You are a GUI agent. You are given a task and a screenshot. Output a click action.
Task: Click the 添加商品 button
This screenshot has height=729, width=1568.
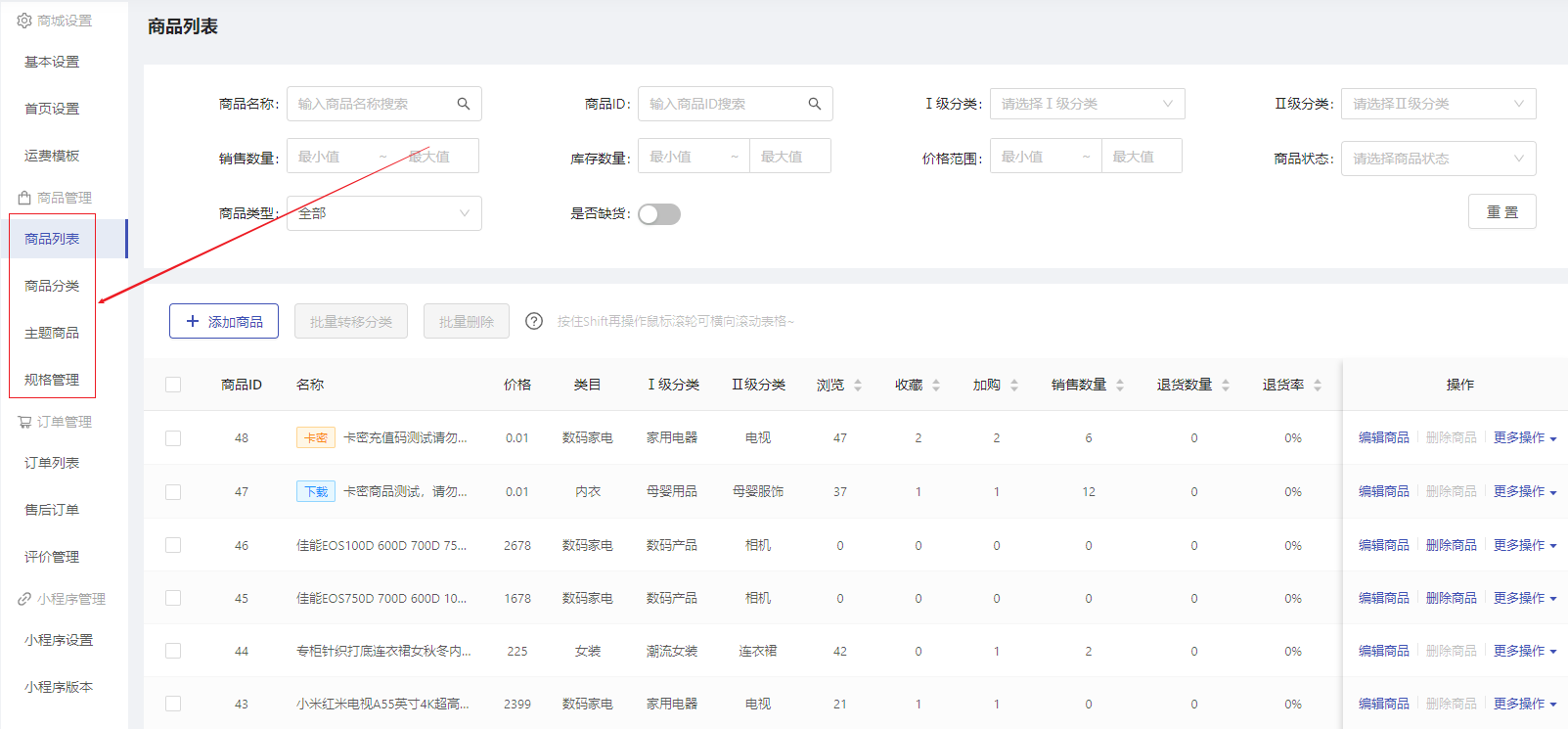(224, 321)
